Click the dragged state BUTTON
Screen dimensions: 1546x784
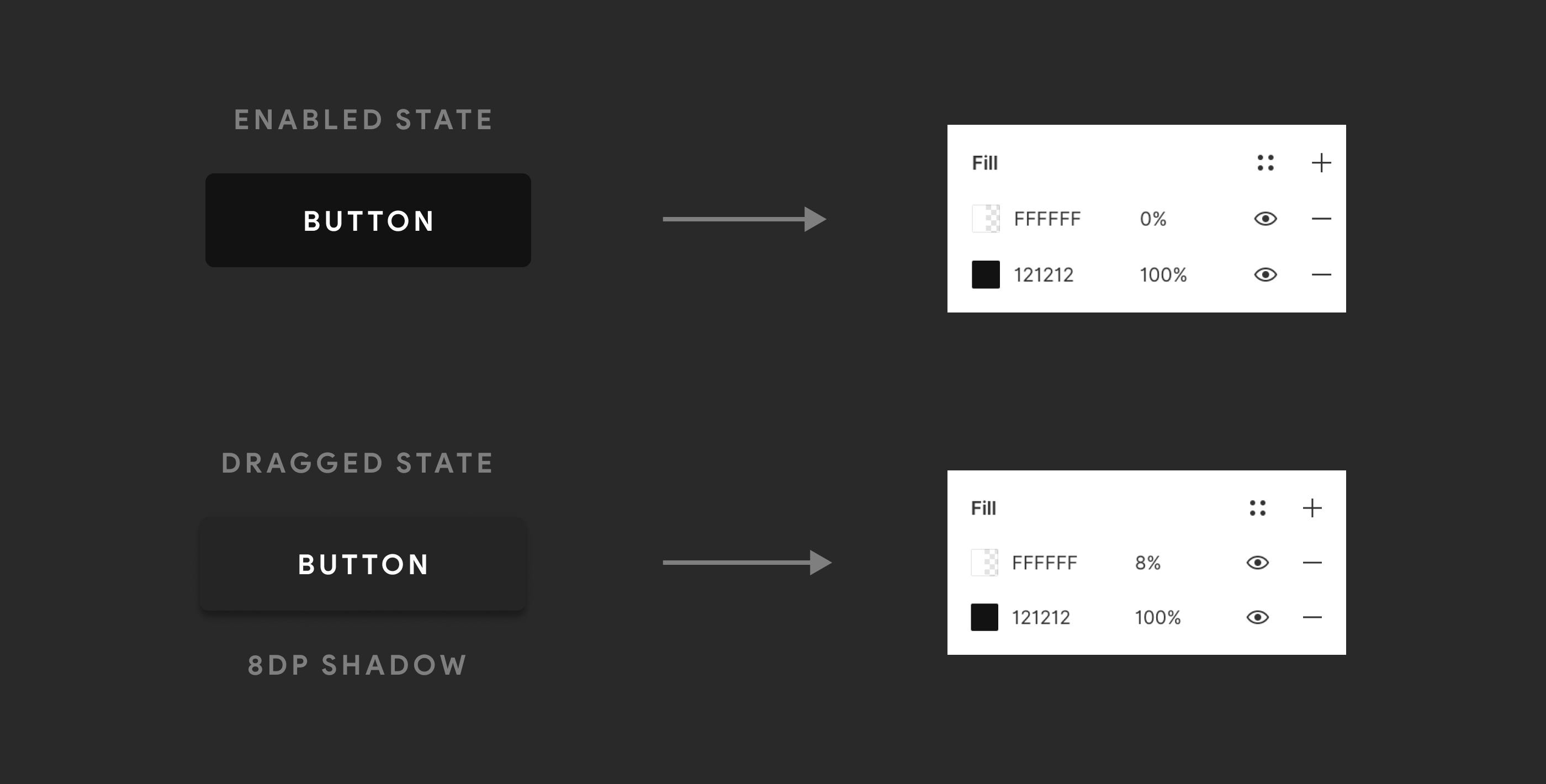[363, 564]
